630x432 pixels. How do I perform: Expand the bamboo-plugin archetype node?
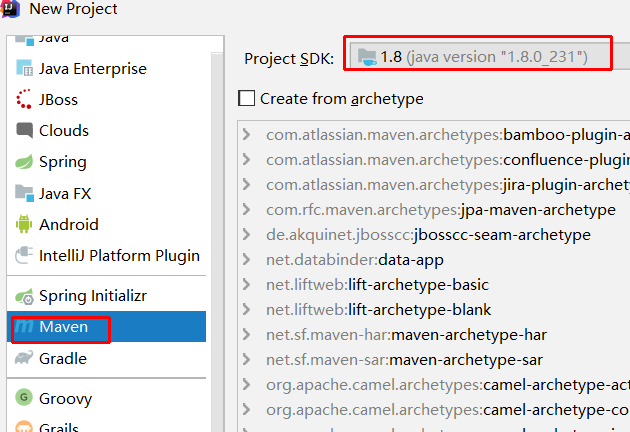pos(247,135)
